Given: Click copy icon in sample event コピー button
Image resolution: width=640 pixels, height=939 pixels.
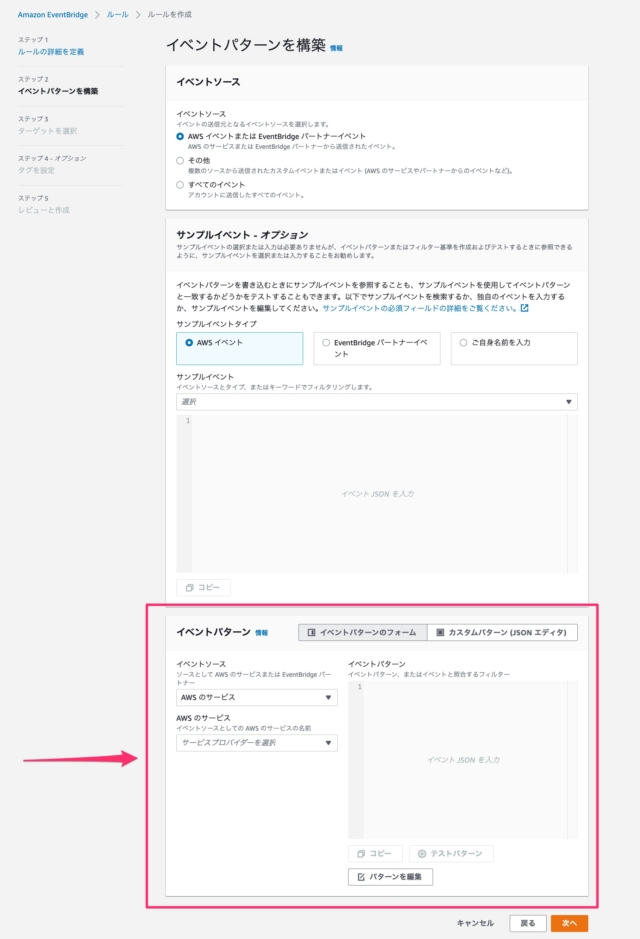Looking at the screenshot, I should pos(190,587).
